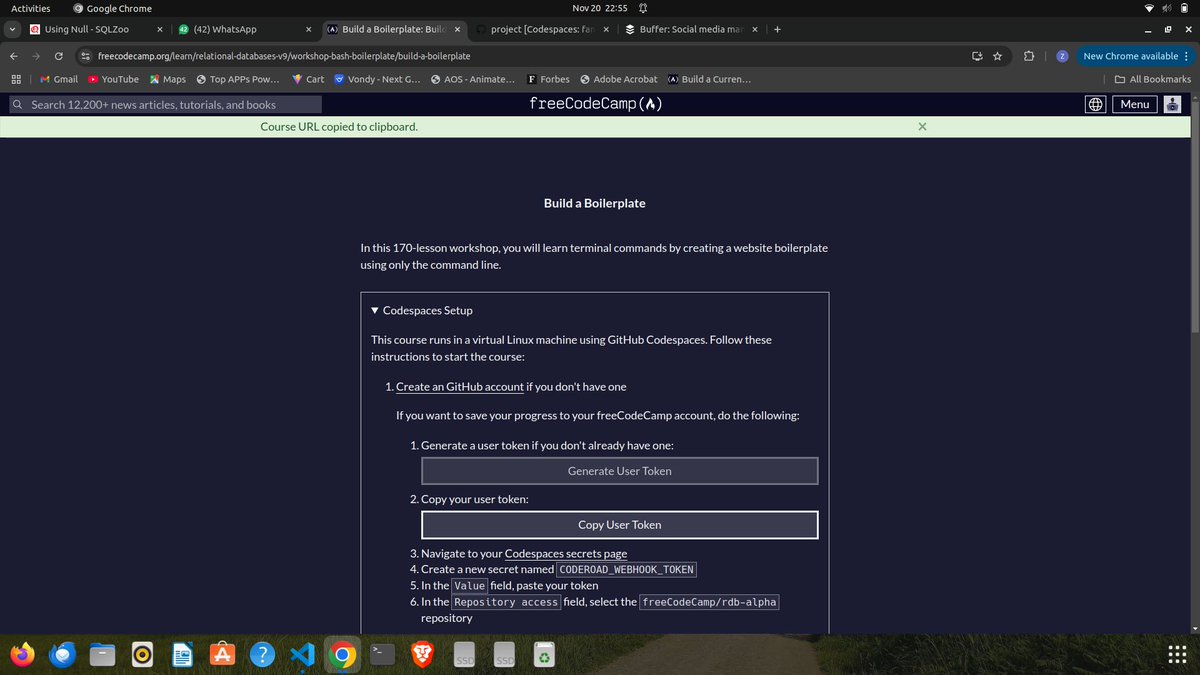Open Forbes bookmark

548,79
